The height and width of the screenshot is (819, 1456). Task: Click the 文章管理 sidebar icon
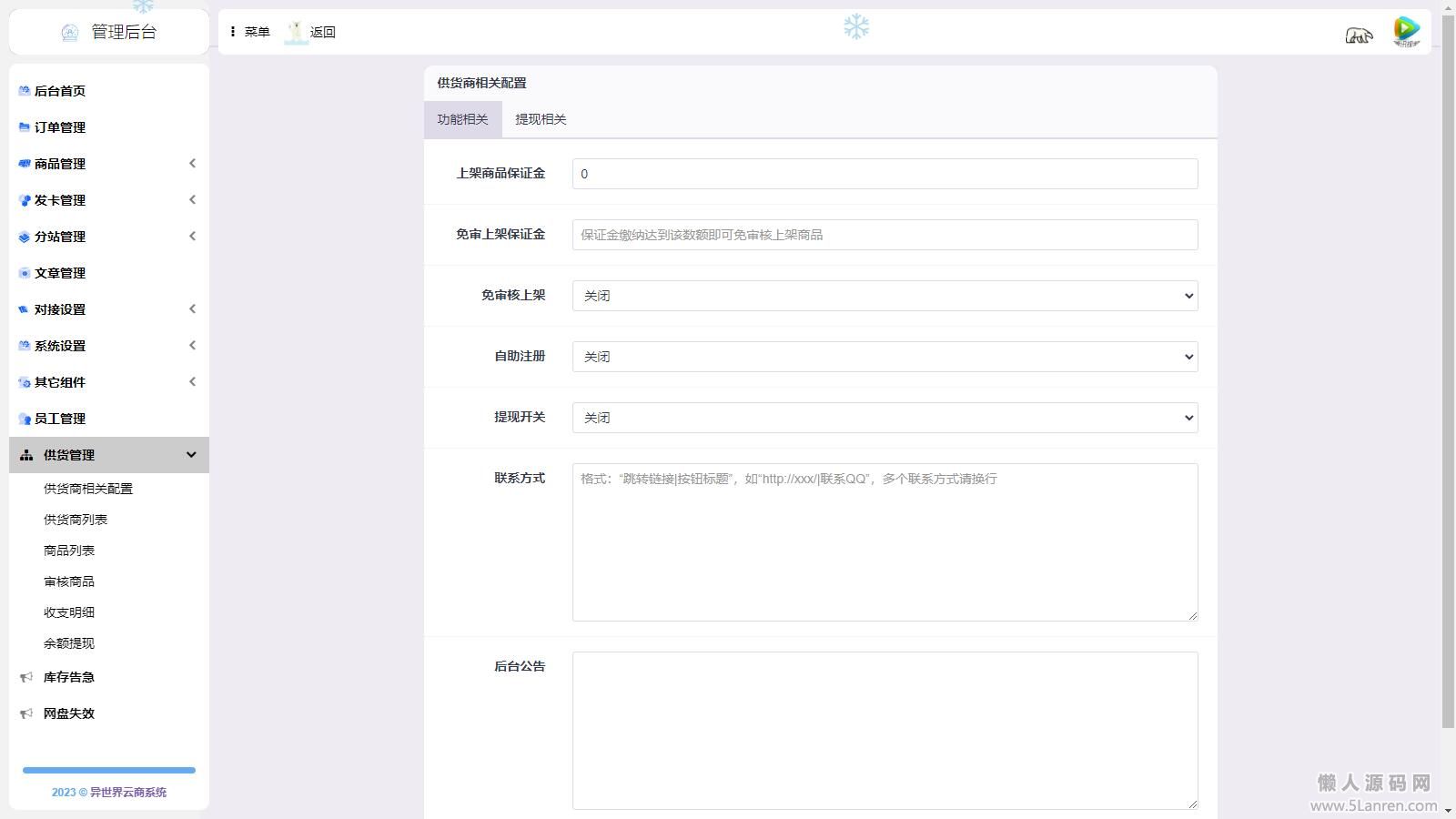[25, 273]
